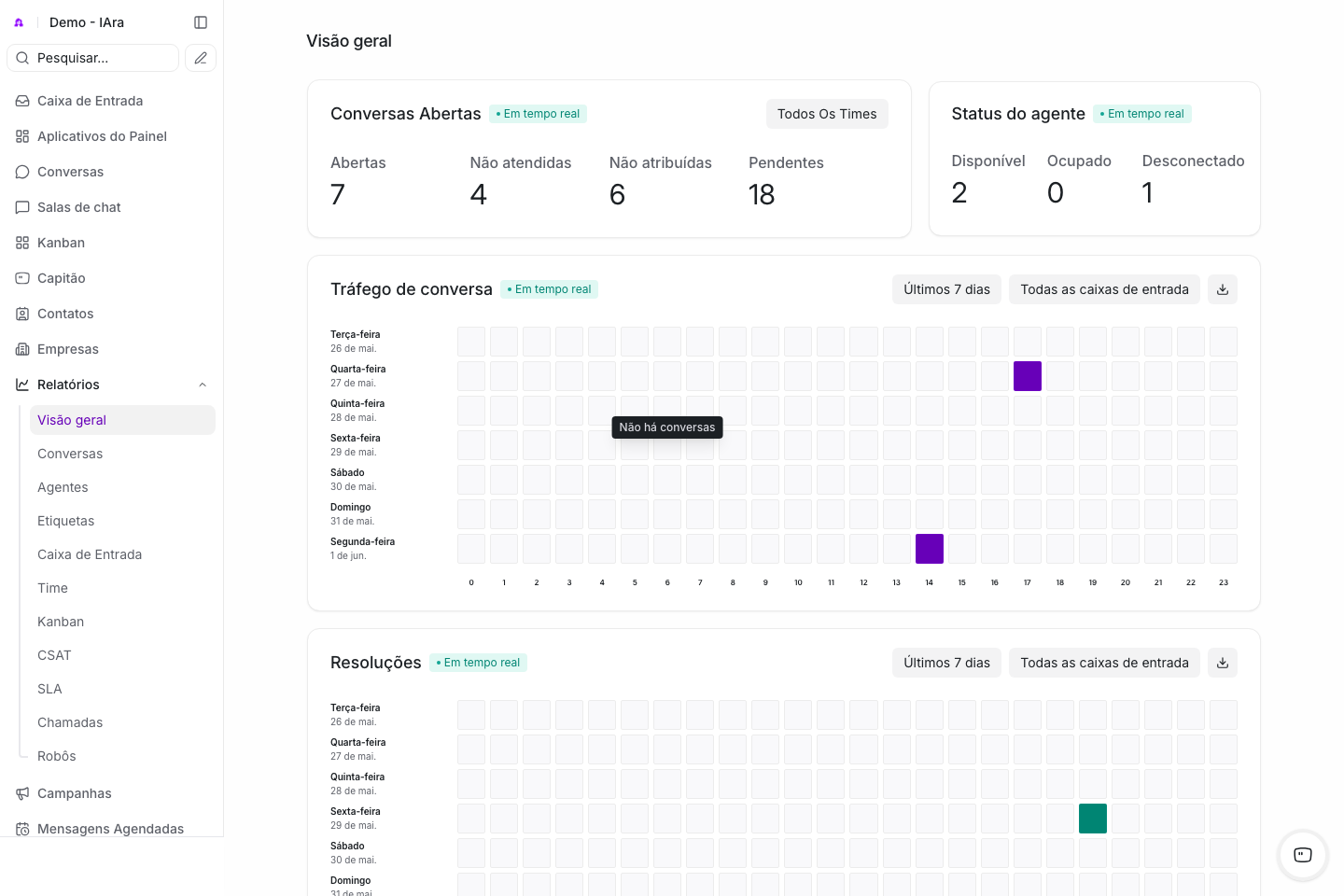The width and height of the screenshot is (1344, 896).
Task: Click the Relatórios chart icon
Action: pyautogui.click(x=22, y=385)
